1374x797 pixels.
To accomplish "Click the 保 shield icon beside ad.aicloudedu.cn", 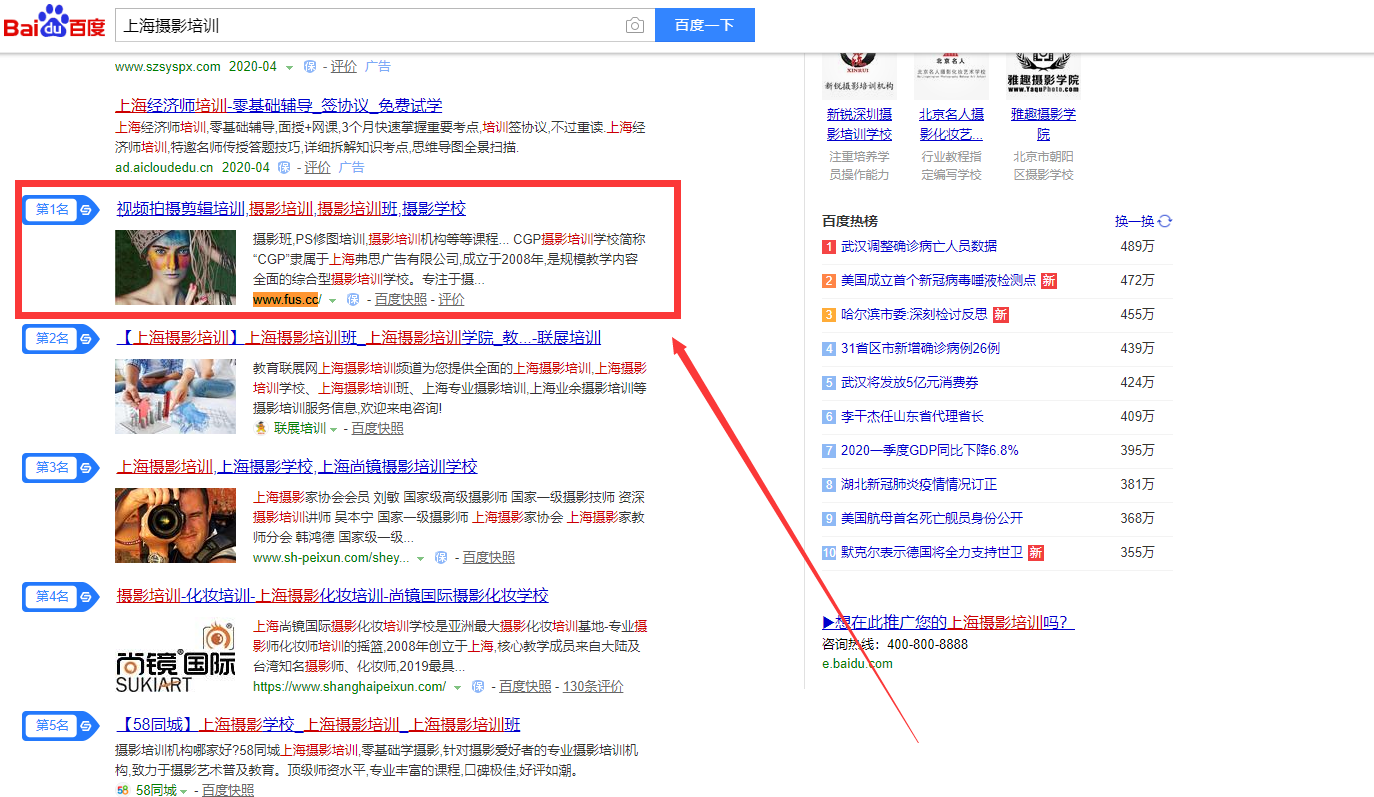I will tap(284, 167).
